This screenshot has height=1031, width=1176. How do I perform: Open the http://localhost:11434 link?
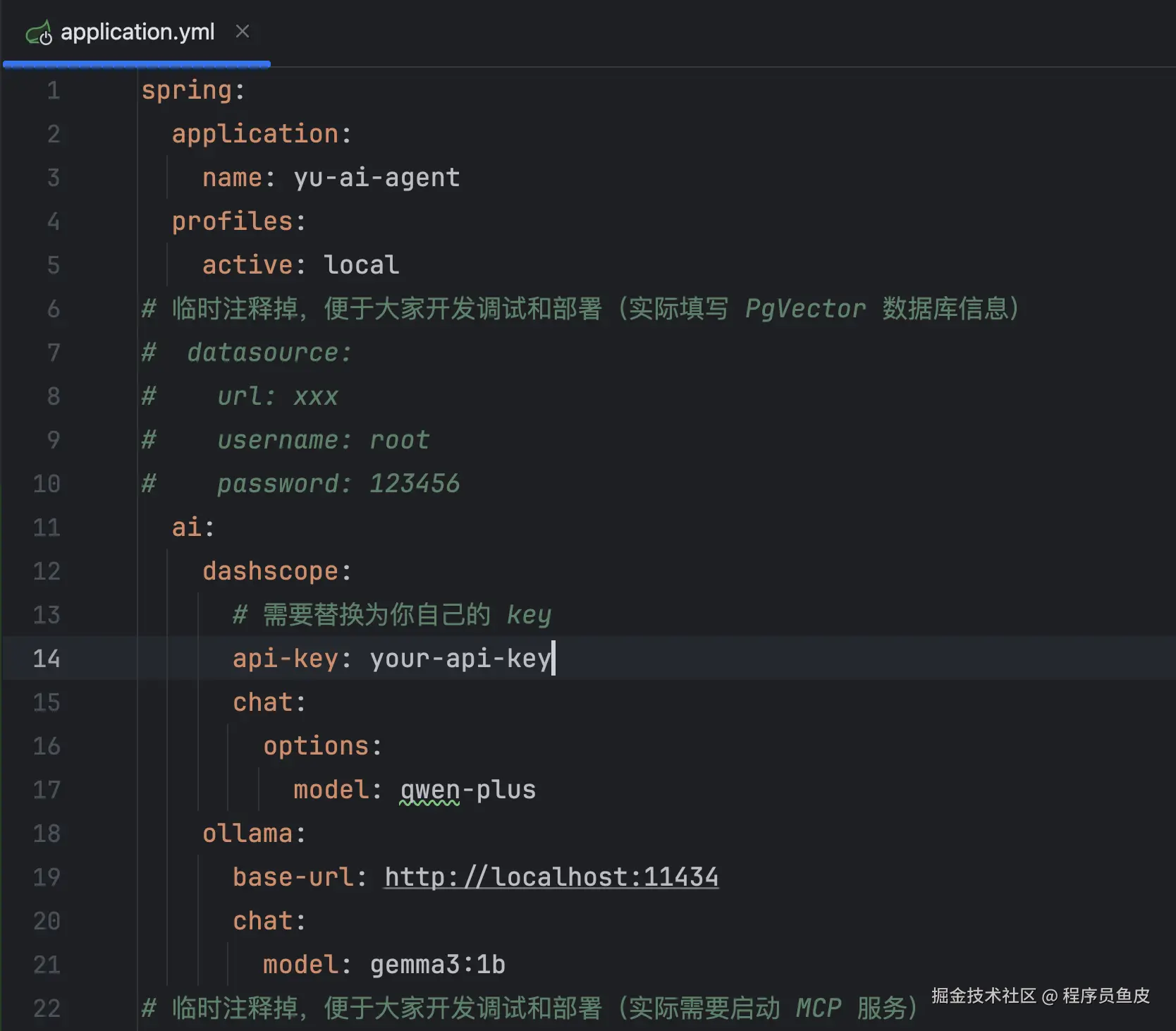pyautogui.click(x=551, y=877)
